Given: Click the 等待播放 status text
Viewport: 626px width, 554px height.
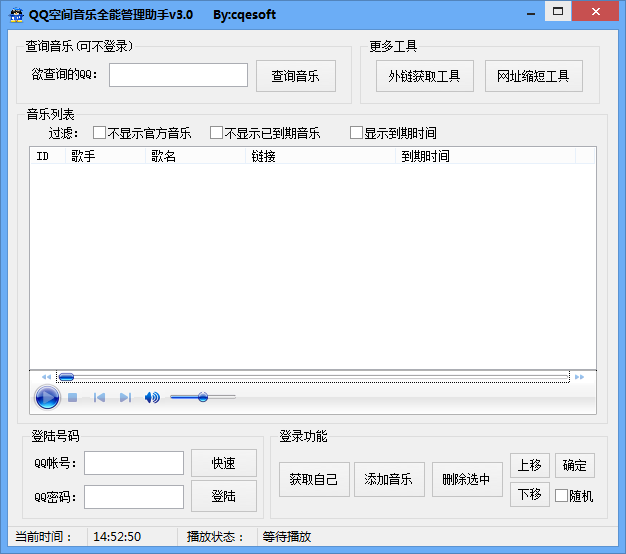Looking at the screenshot, I should [287, 537].
